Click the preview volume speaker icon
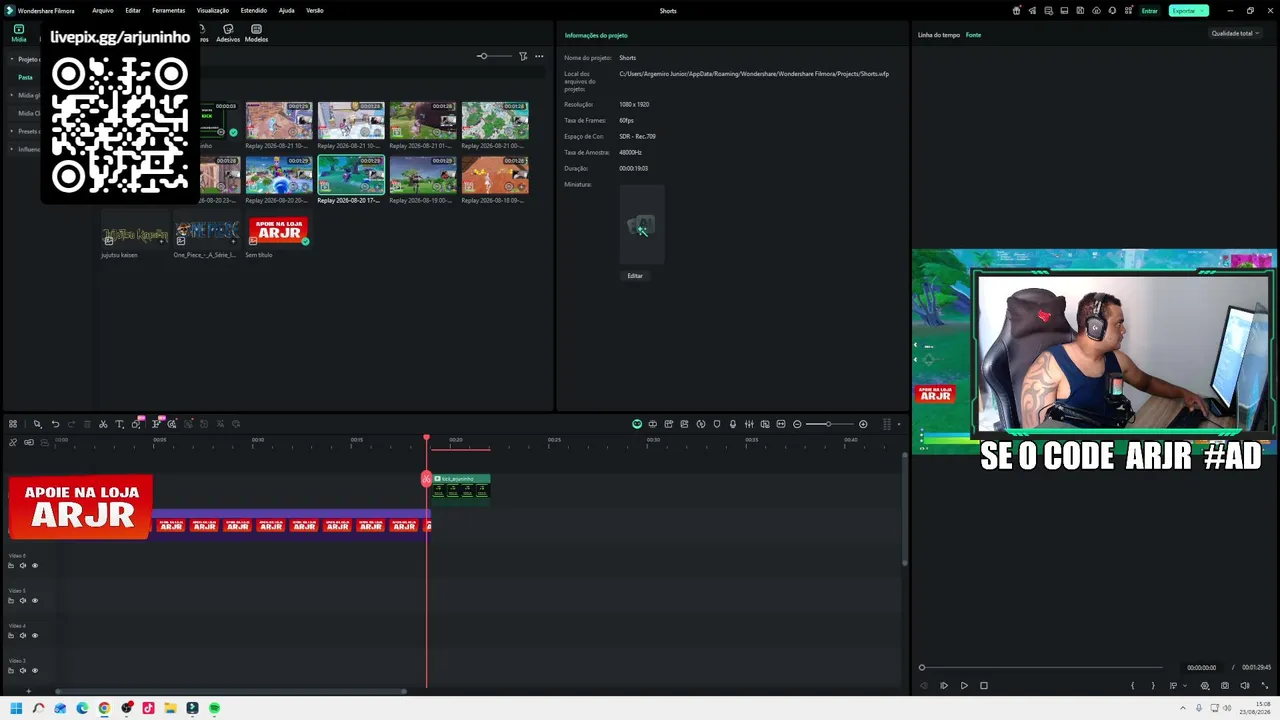 point(1245,686)
